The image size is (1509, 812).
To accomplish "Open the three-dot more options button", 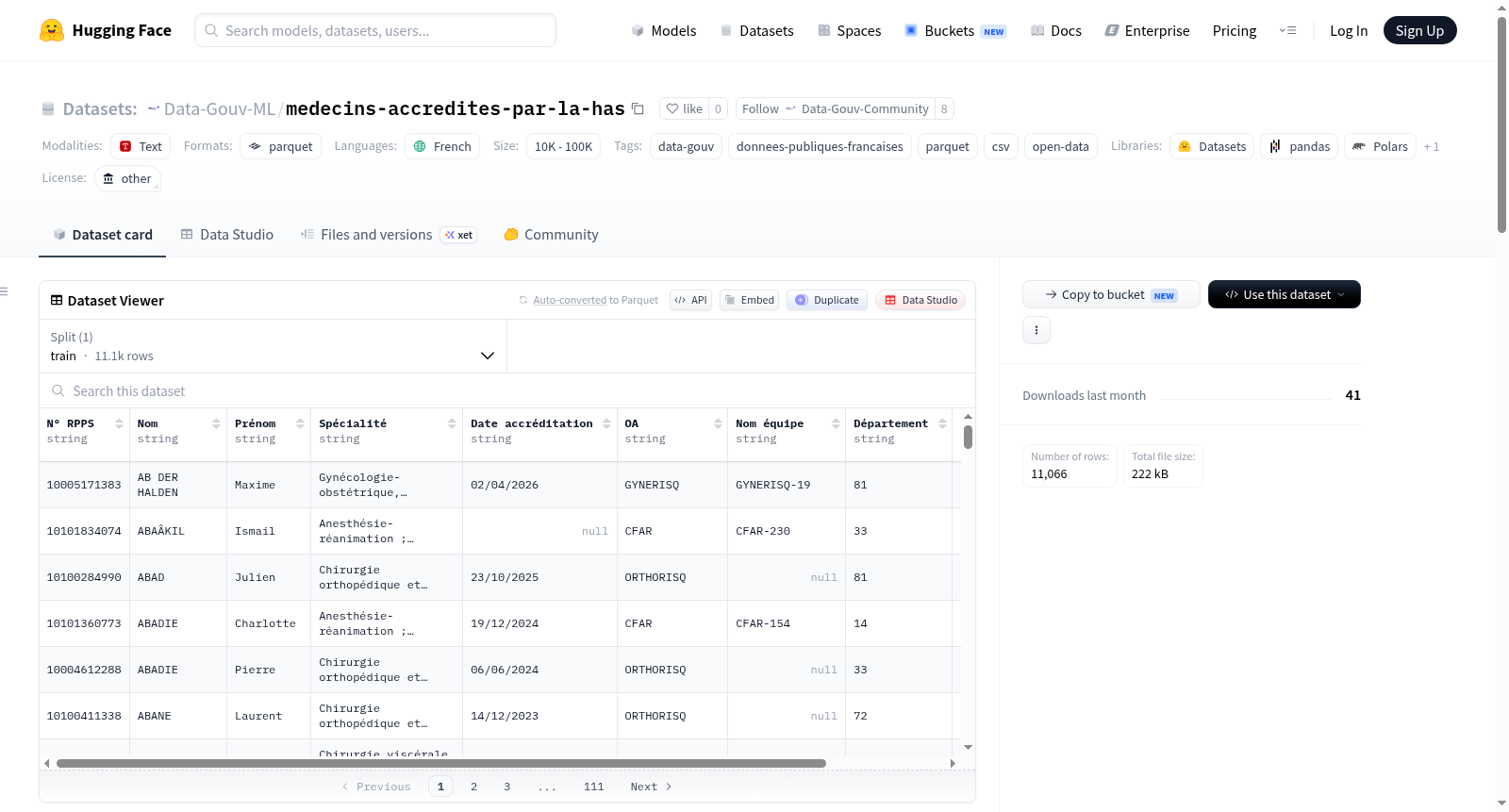I will (x=1036, y=330).
